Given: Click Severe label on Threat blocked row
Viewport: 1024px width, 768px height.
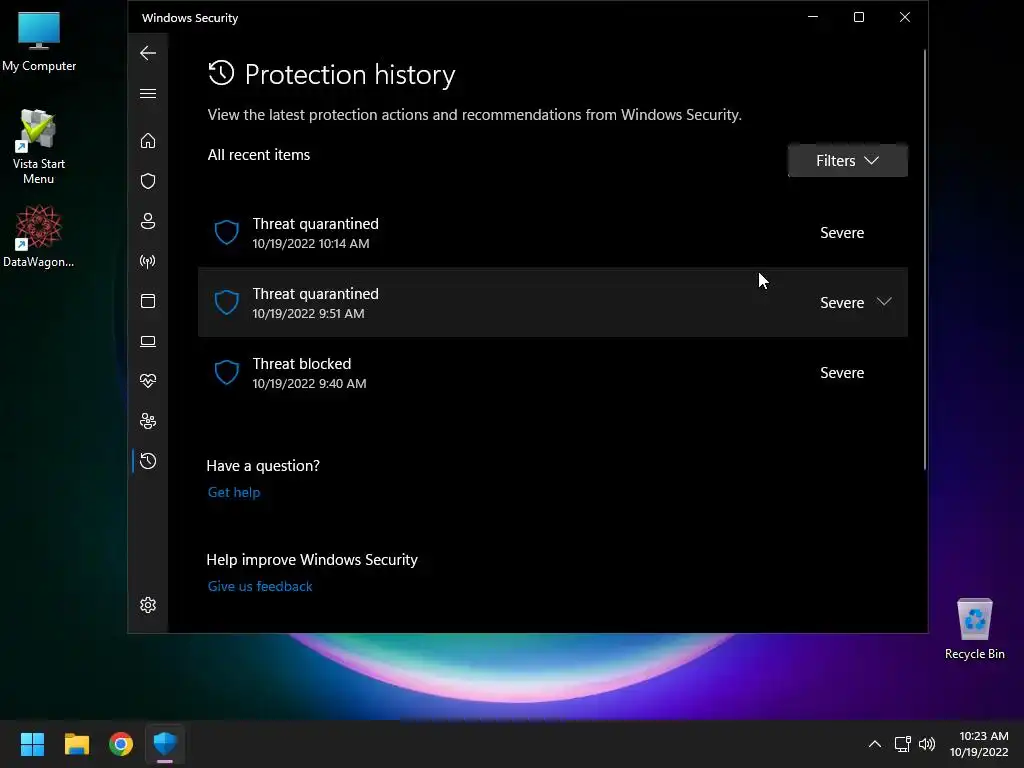Looking at the screenshot, I should click(842, 372).
